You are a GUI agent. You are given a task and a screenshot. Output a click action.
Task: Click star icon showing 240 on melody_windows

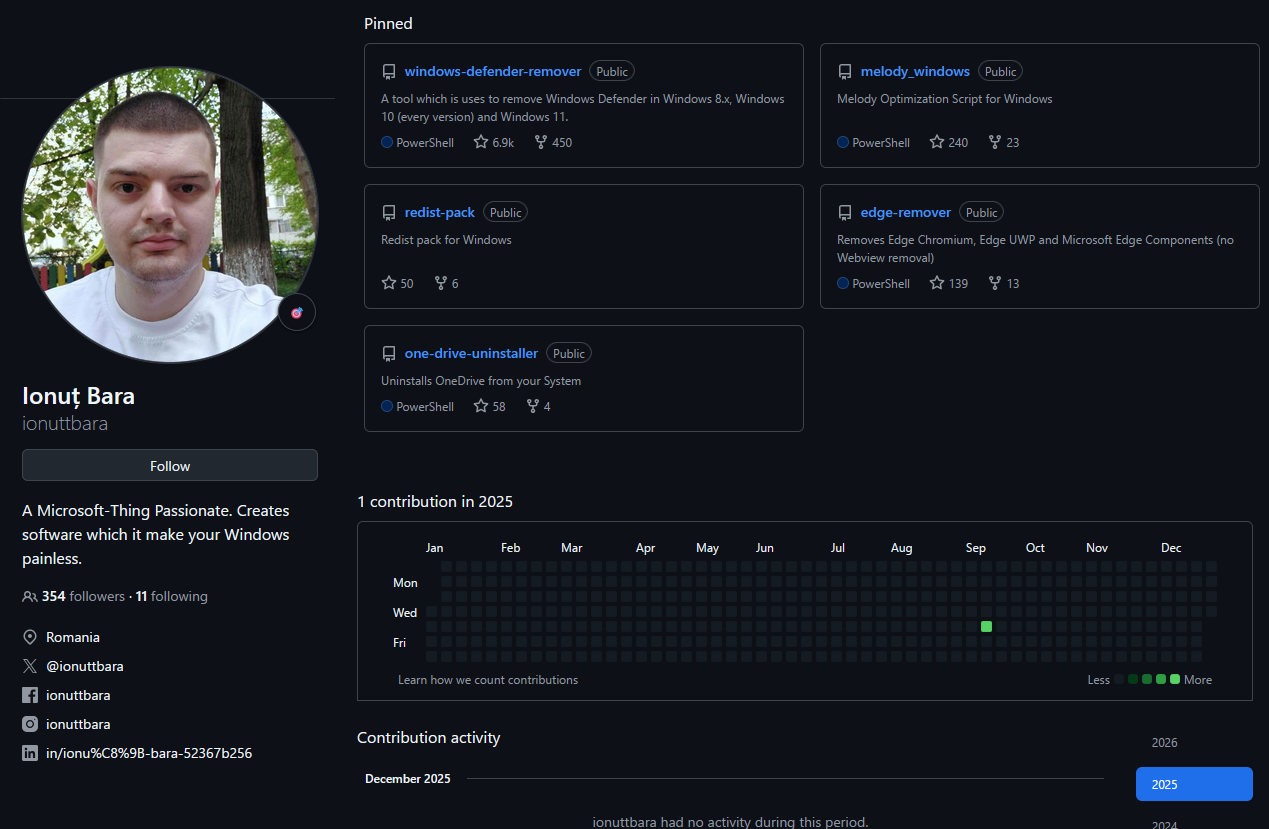tap(937, 142)
